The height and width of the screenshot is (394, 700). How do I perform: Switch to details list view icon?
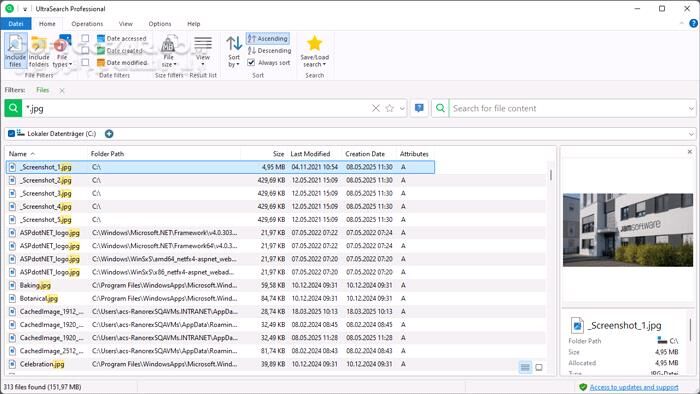[x=525, y=367]
